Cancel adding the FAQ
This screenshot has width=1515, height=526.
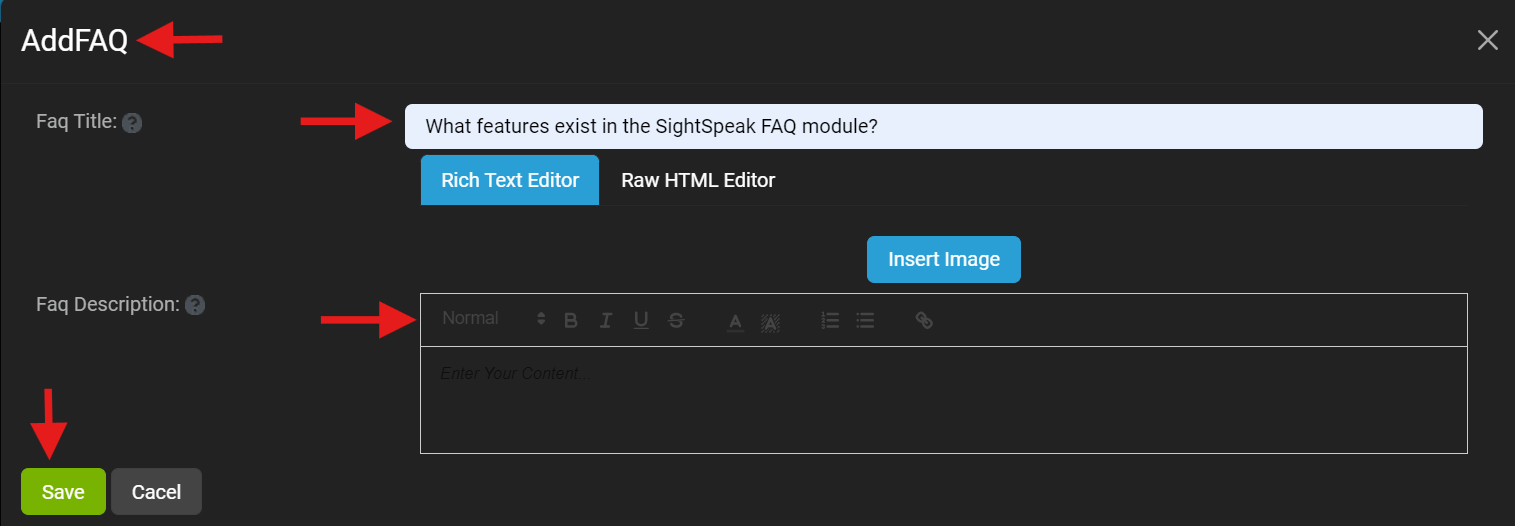157,492
